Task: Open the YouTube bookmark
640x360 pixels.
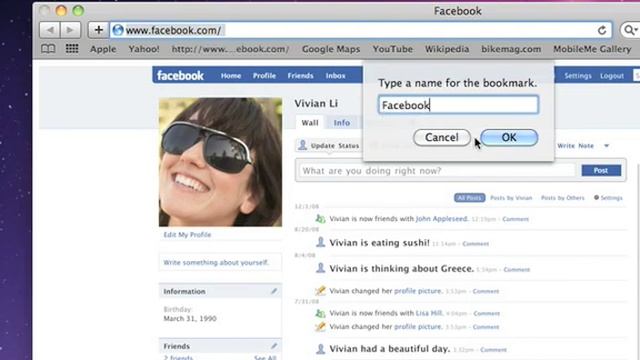Action: (393, 49)
